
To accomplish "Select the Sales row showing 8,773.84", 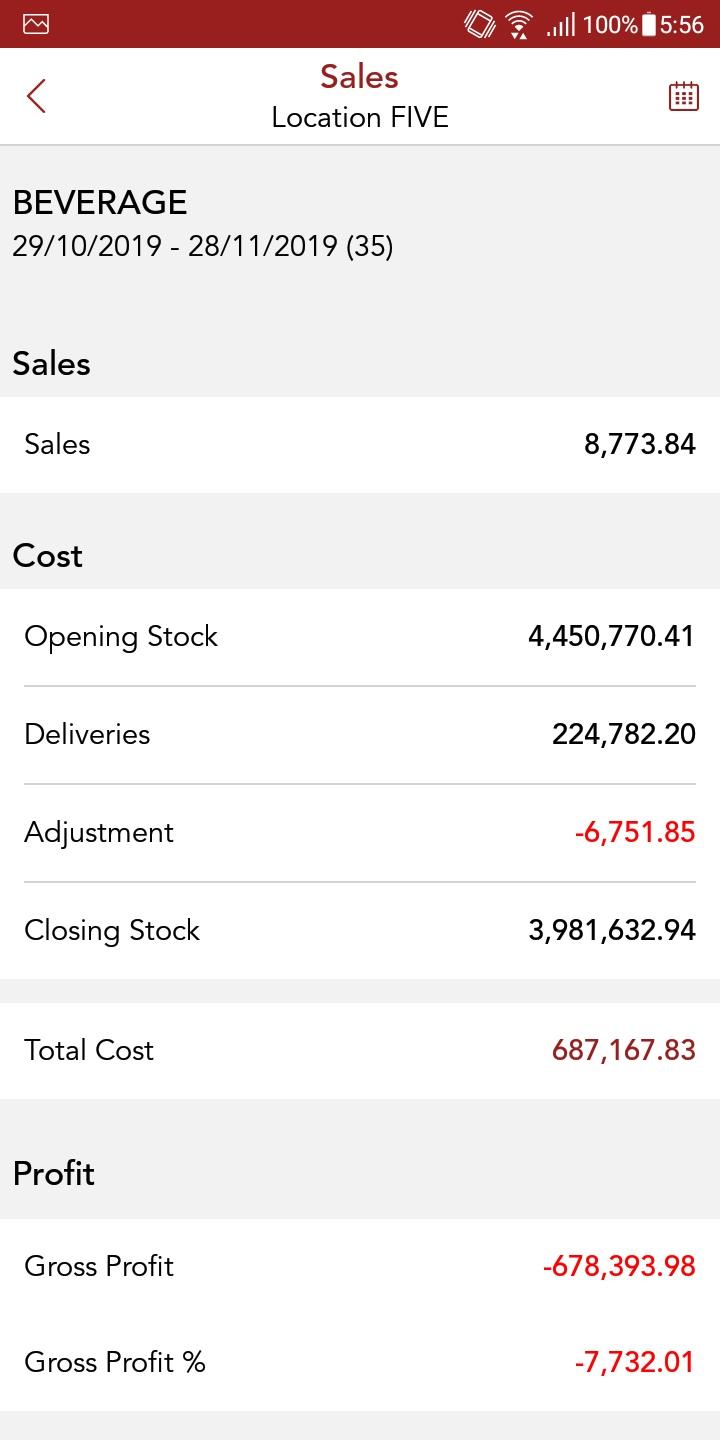I will click(x=360, y=444).
